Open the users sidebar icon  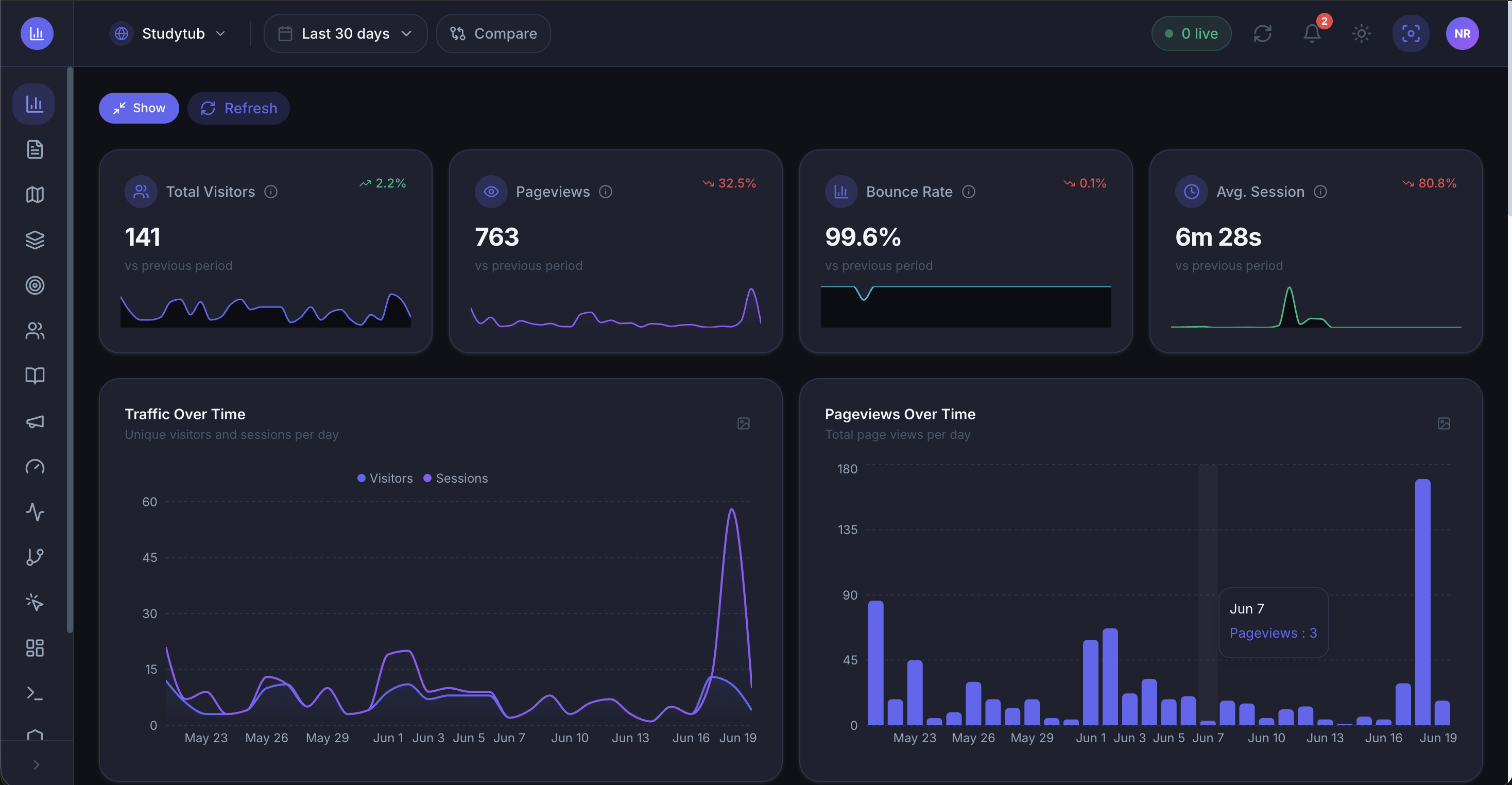[35, 331]
